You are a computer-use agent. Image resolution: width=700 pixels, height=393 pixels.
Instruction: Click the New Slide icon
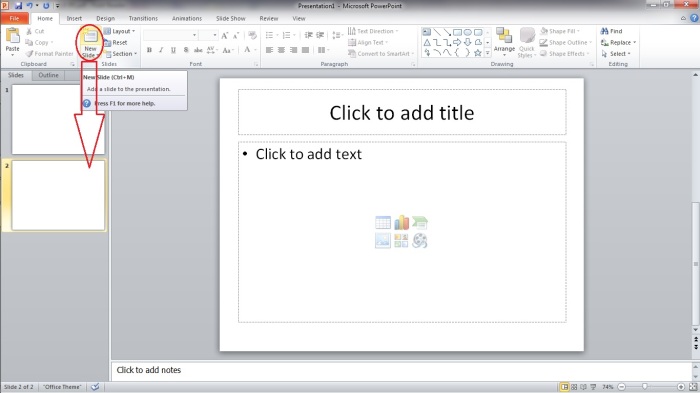pos(90,37)
